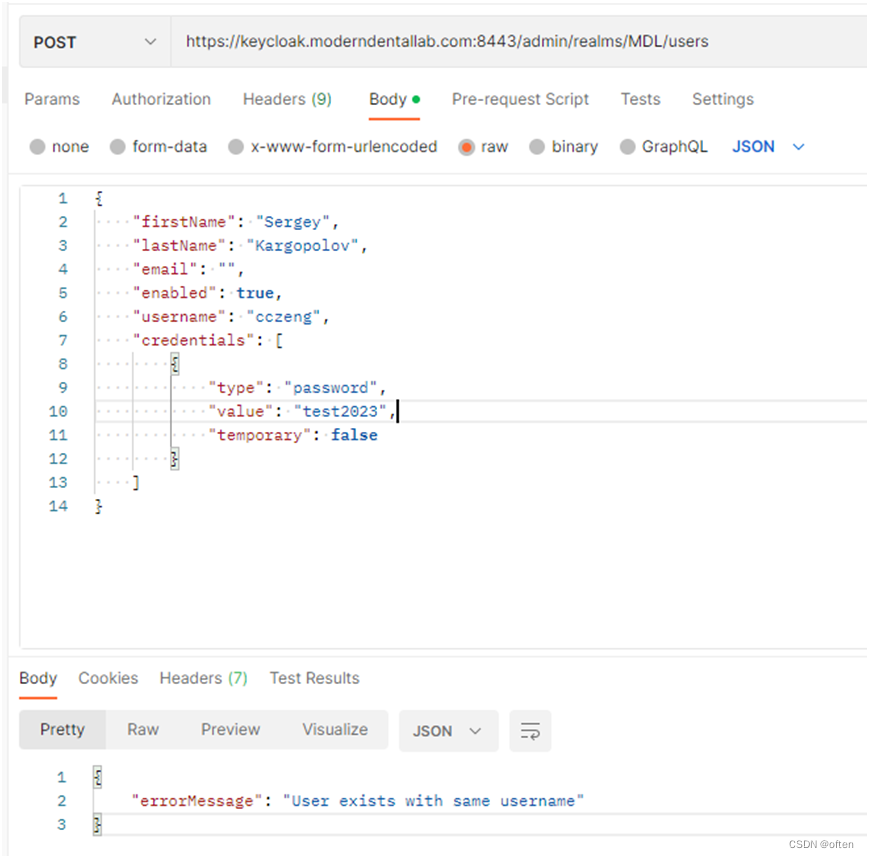The image size is (869, 858).
Task: Go to Pre-request Script tab
Action: click(520, 99)
